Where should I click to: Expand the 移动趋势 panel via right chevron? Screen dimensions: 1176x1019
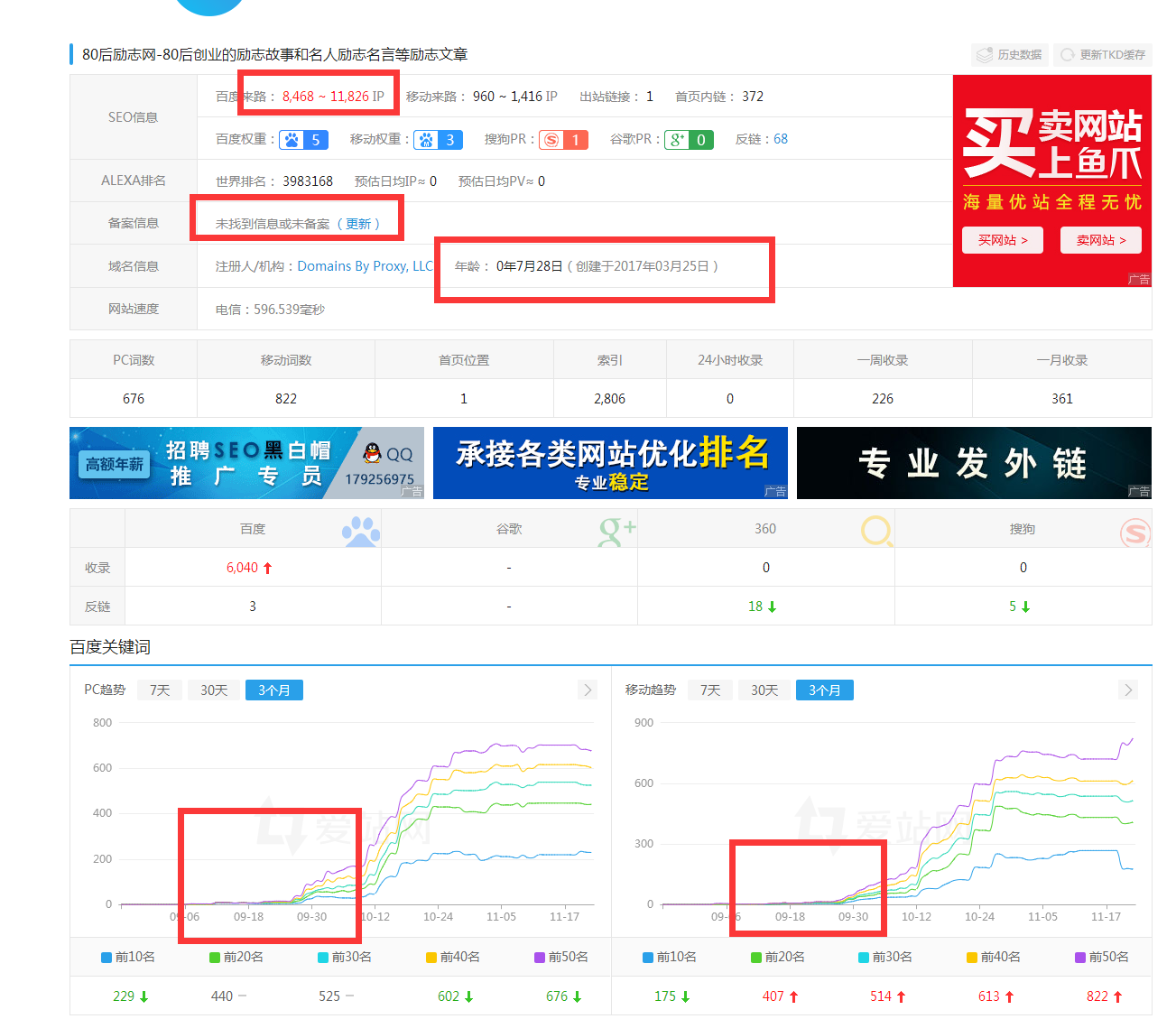(x=1128, y=690)
